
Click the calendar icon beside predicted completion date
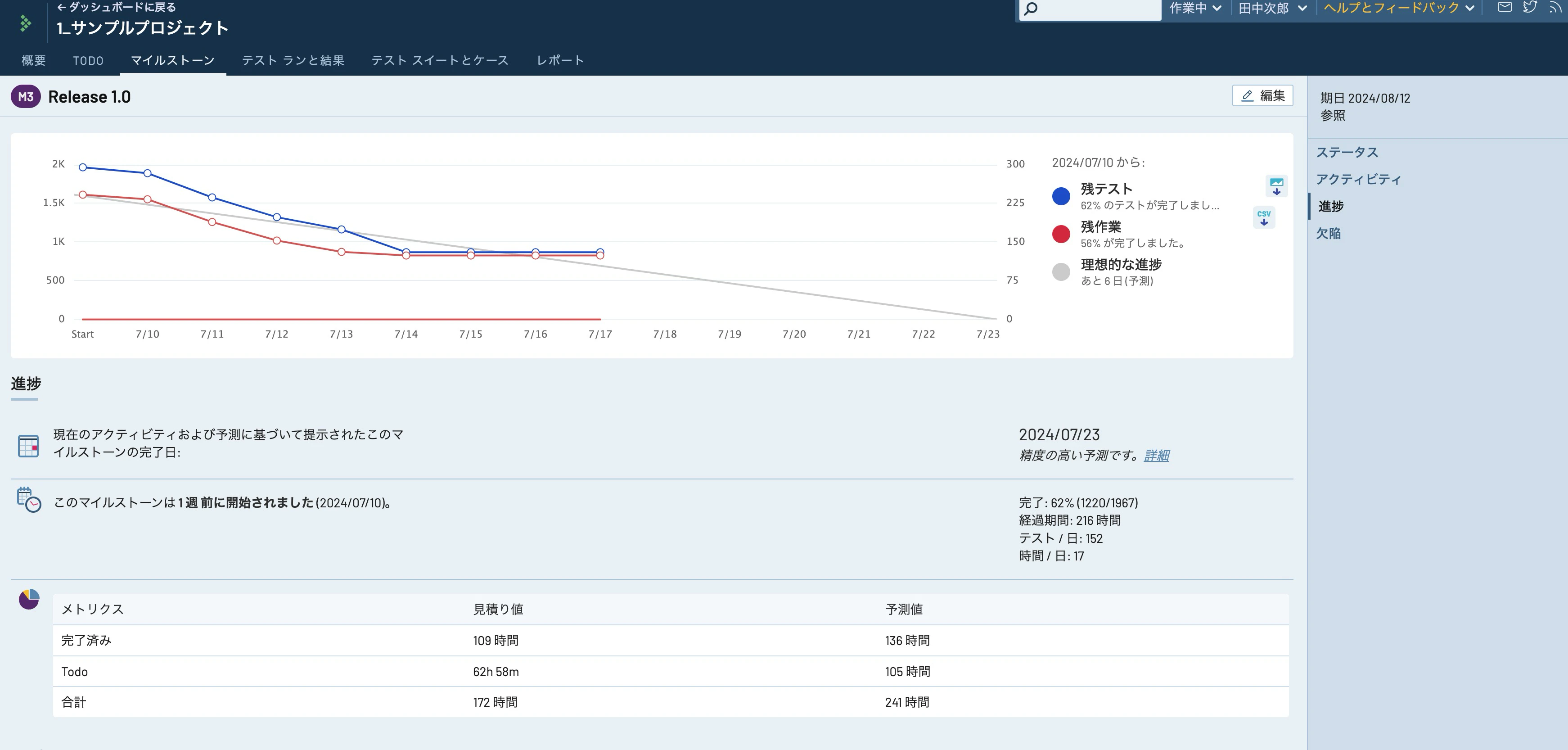tap(29, 446)
